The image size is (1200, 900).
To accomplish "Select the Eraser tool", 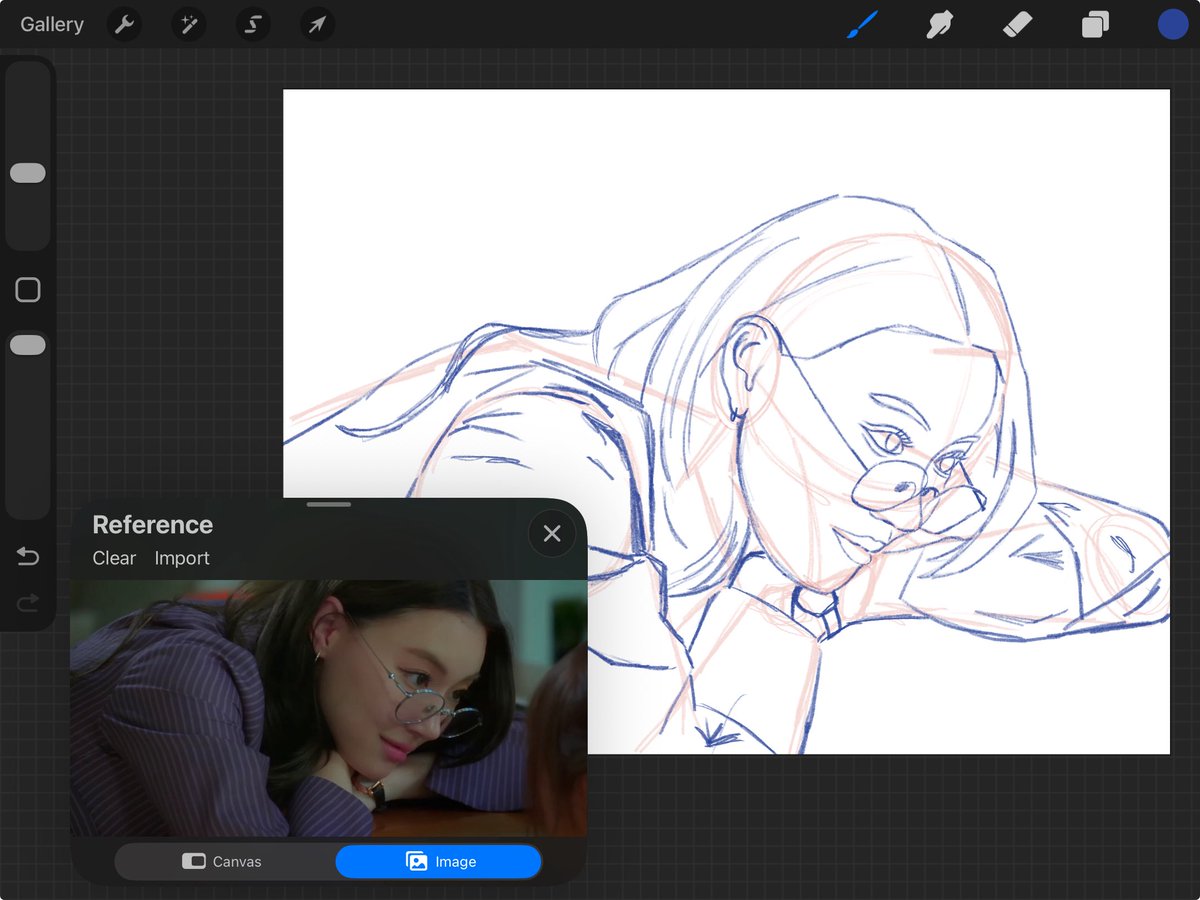I will [x=1017, y=25].
